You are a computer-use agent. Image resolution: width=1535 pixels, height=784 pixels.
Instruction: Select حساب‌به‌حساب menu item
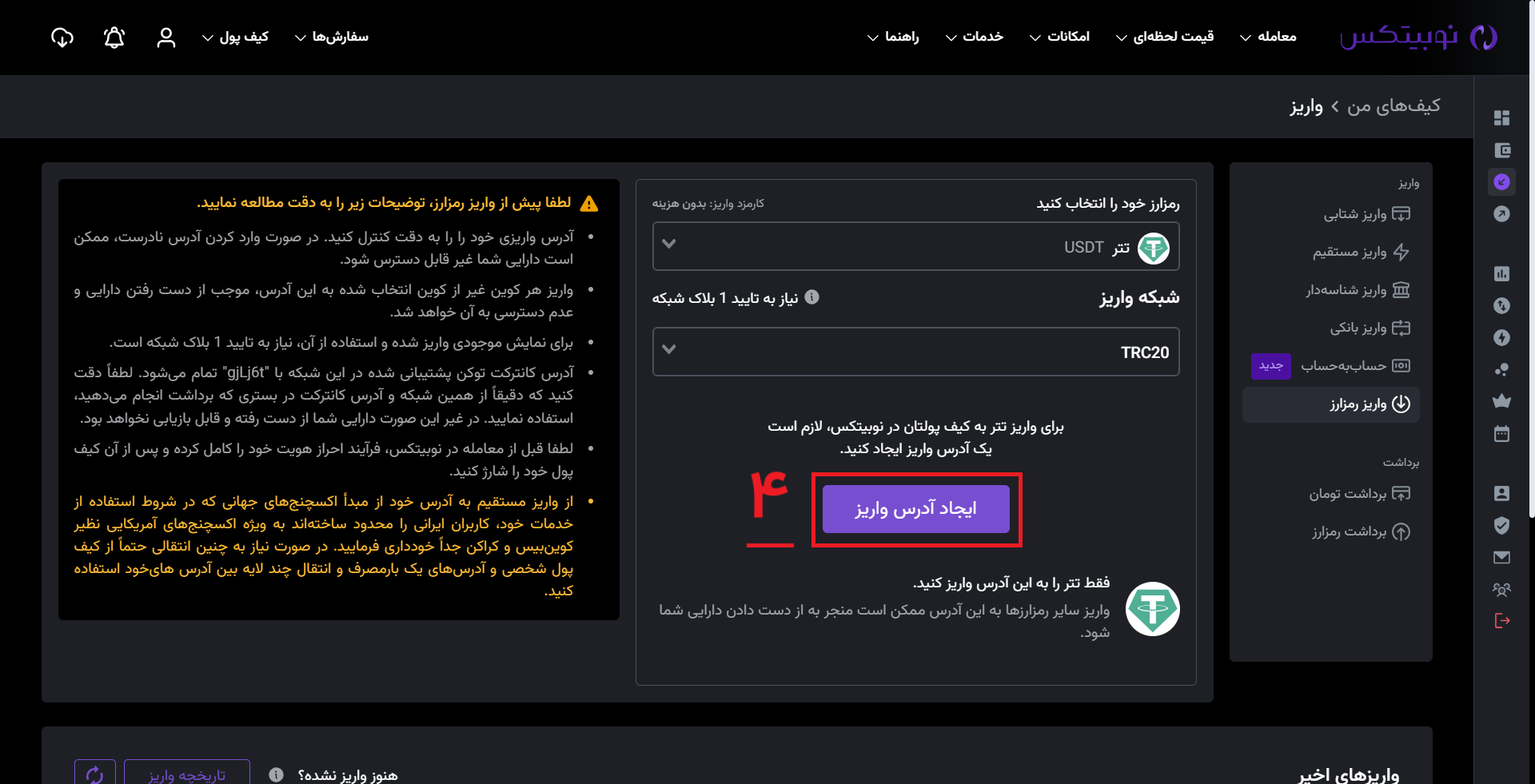[1355, 365]
